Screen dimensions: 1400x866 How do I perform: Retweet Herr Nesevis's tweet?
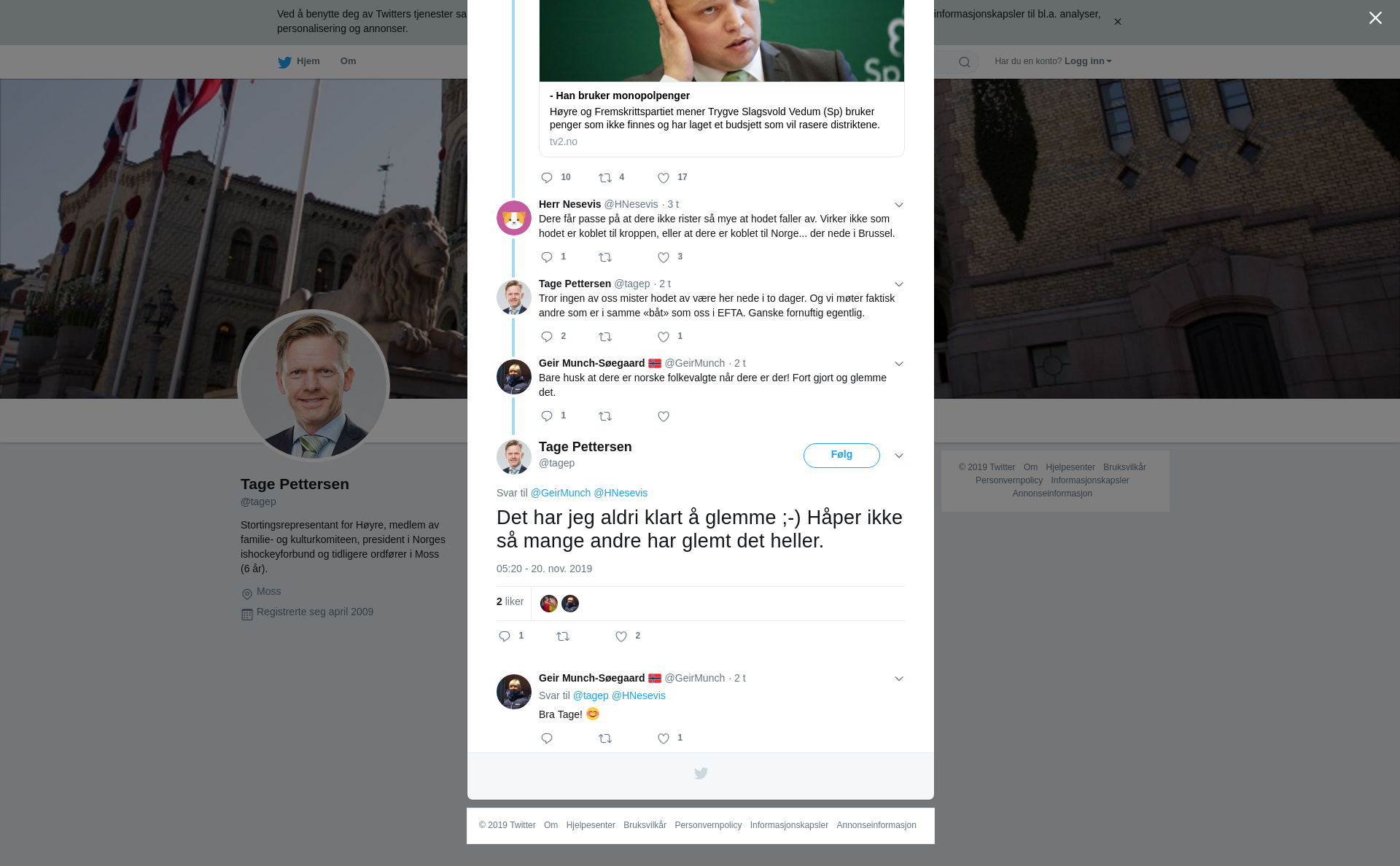[x=605, y=257]
